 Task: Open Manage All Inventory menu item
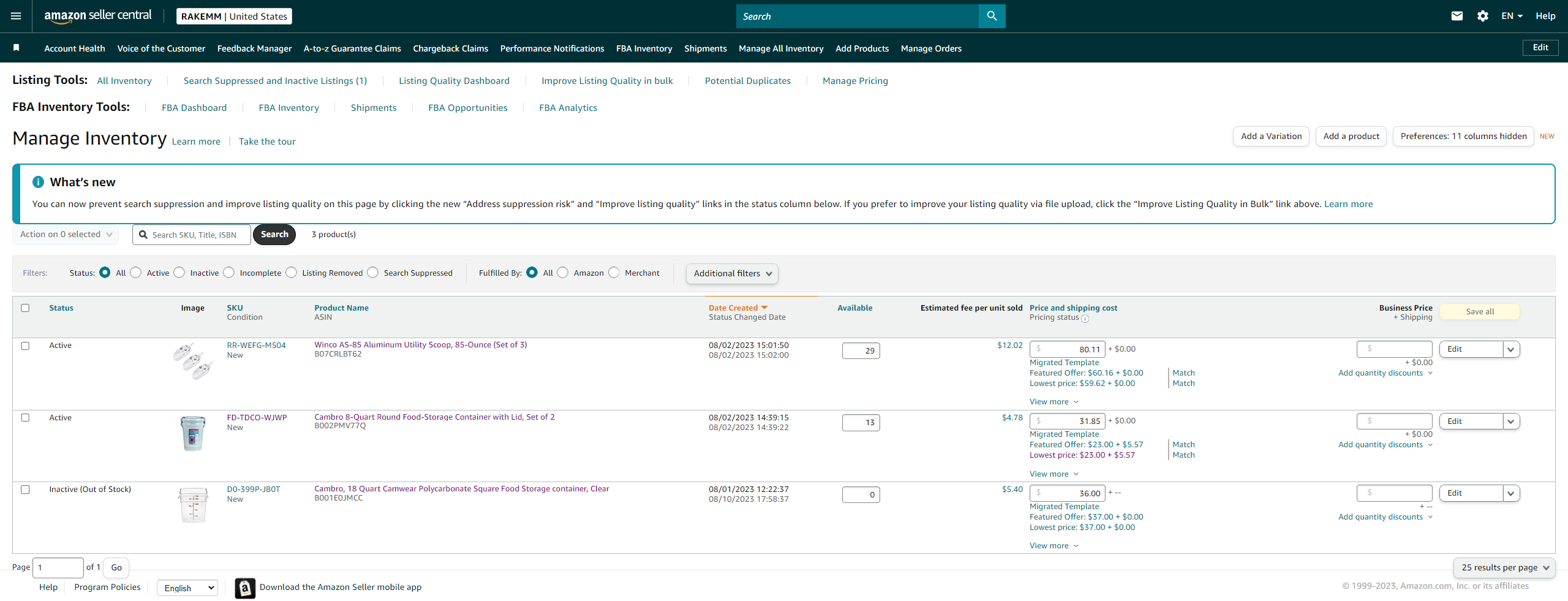point(781,48)
